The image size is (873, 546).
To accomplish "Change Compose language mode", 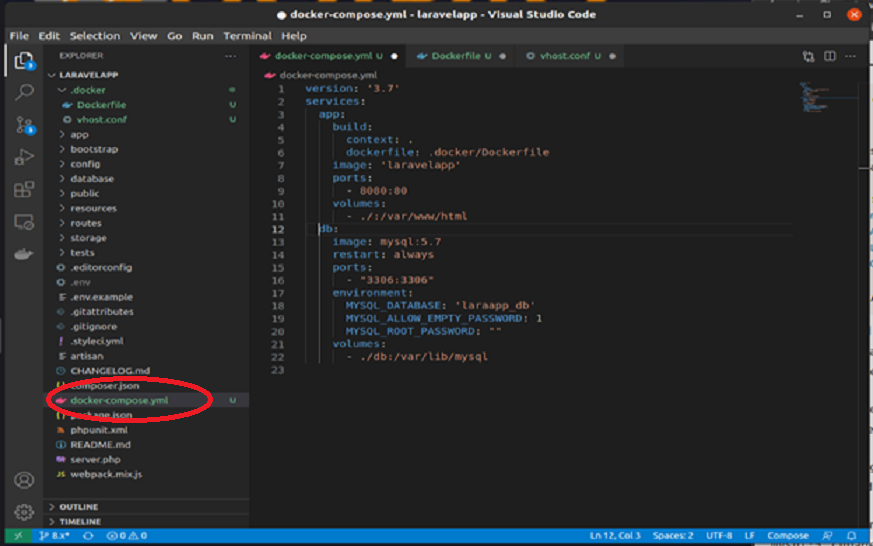I will [x=788, y=535].
